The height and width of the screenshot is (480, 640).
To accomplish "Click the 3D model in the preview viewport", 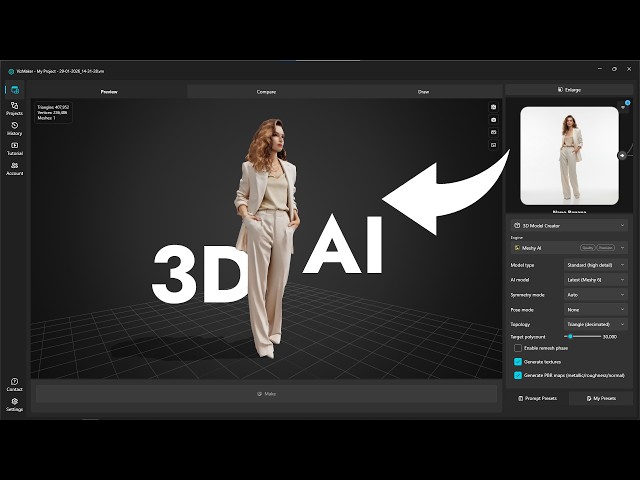I will click(x=267, y=239).
